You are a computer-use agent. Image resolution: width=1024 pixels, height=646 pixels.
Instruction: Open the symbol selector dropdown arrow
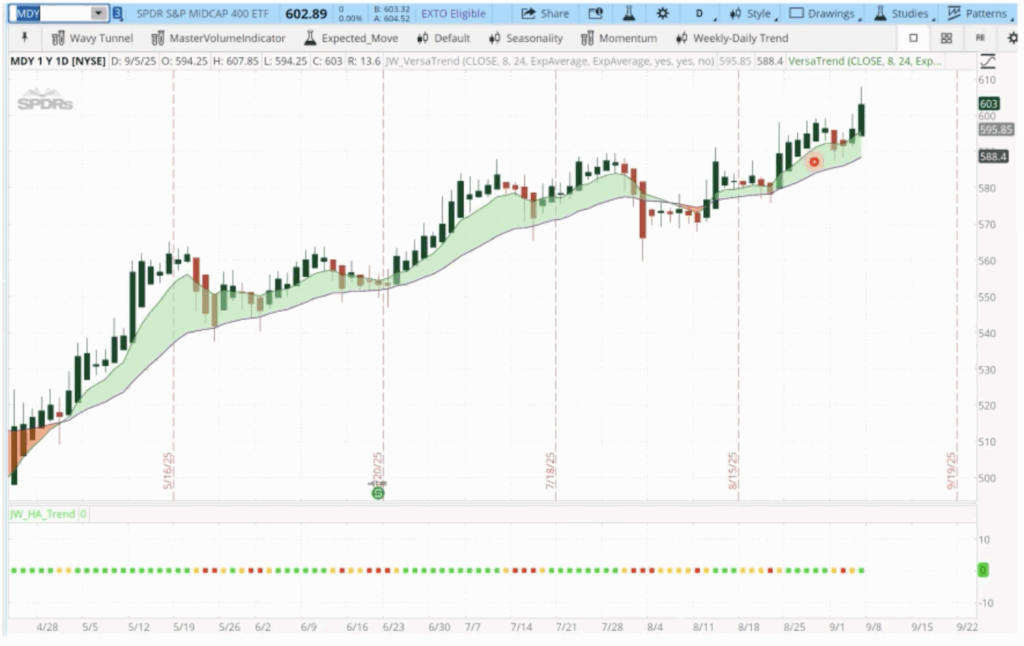tap(98, 13)
